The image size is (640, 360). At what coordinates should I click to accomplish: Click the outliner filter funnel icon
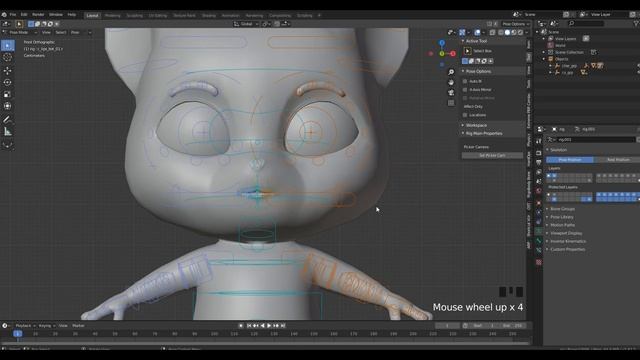click(x=636, y=24)
